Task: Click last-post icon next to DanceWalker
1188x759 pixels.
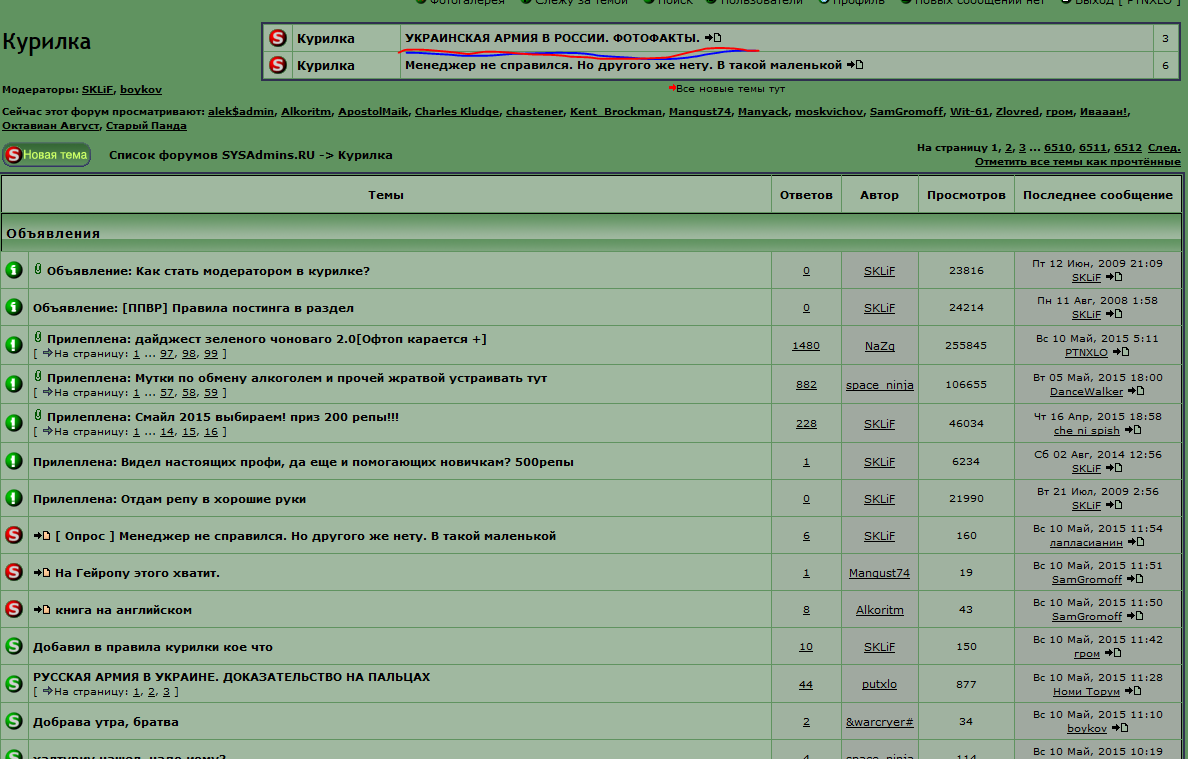Action: click(x=1136, y=392)
